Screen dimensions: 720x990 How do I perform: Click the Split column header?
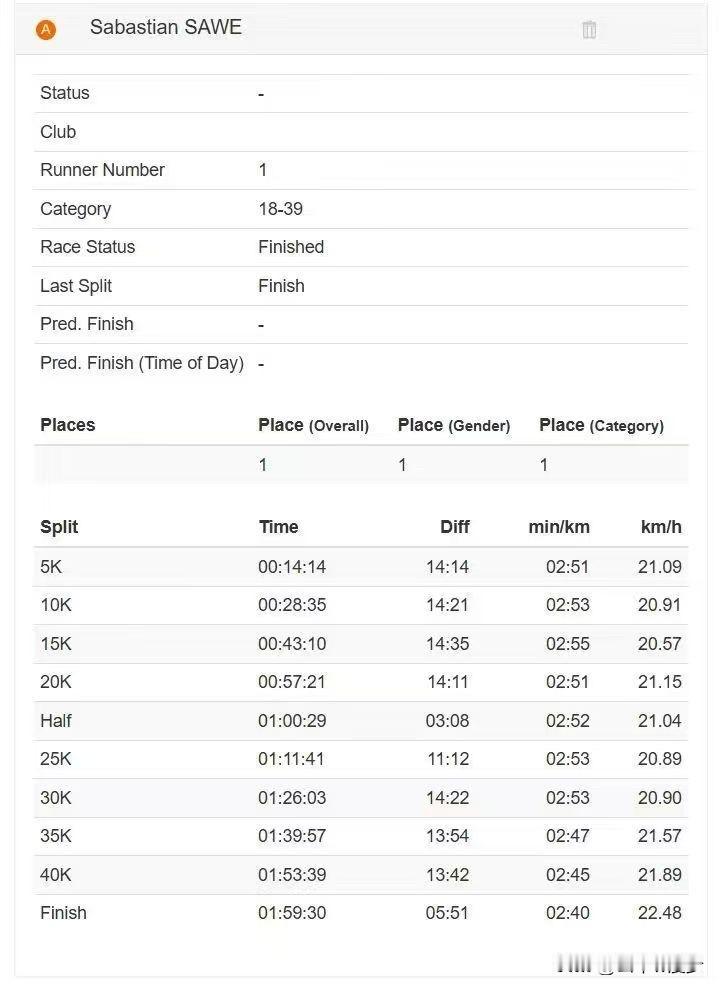coord(59,527)
